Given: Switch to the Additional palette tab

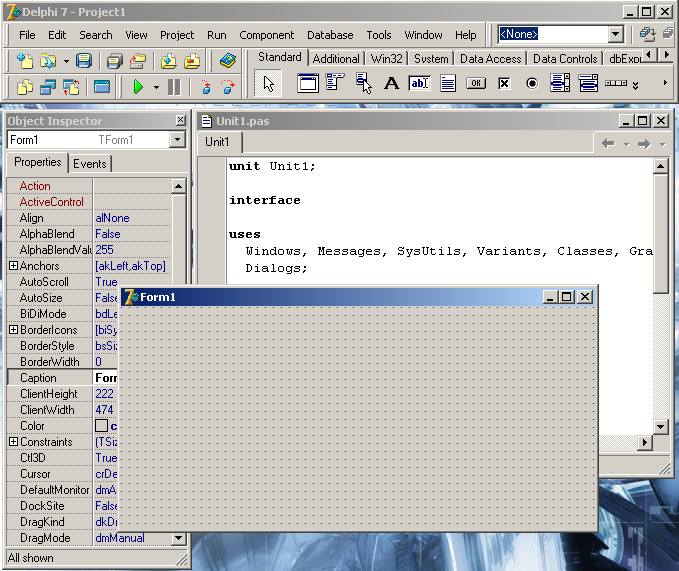Looking at the screenshot, I should [x=336, y=58].
